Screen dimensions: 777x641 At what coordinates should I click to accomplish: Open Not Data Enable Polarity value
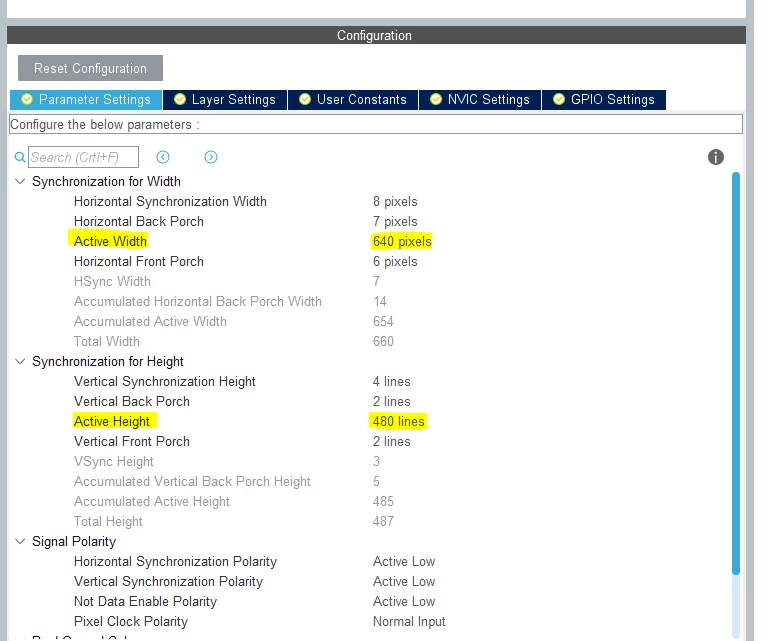pyautogui.click(x=404, y=601)
